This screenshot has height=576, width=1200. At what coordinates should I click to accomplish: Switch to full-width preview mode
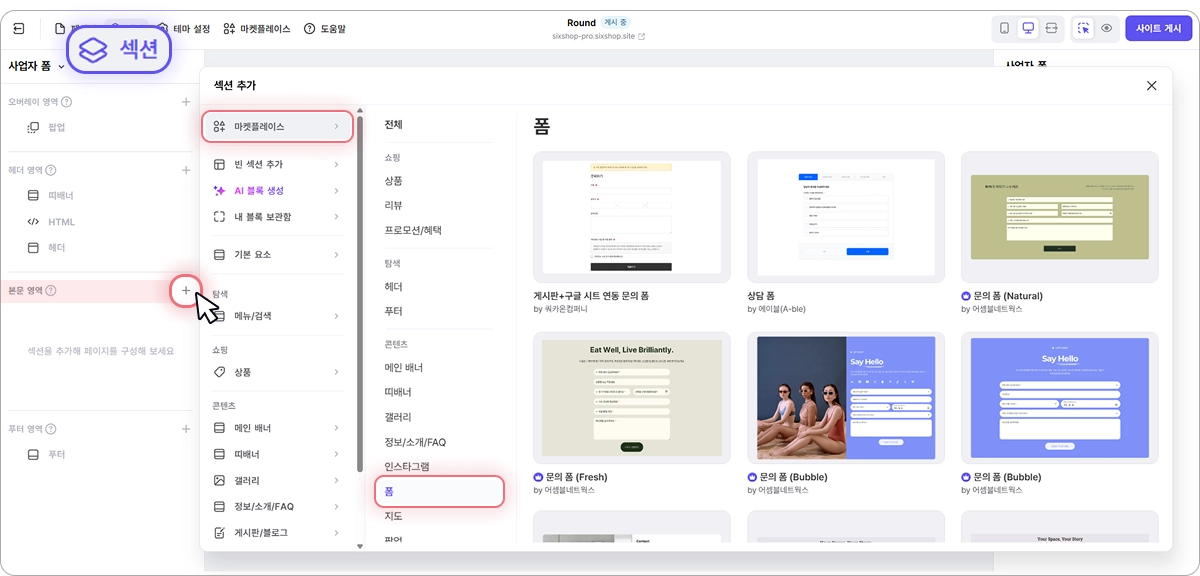coord(1052,29)
